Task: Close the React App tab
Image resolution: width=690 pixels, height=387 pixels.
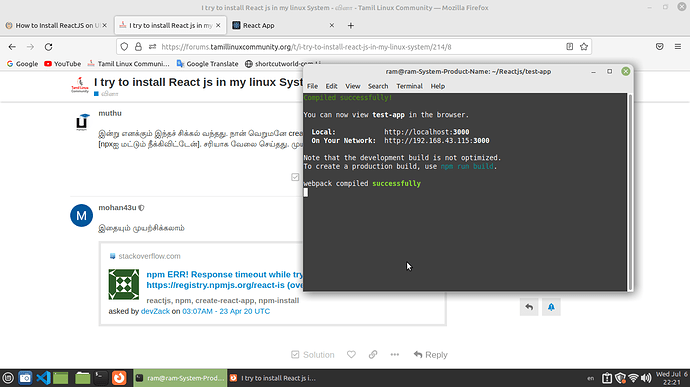Action: point(332,26)
